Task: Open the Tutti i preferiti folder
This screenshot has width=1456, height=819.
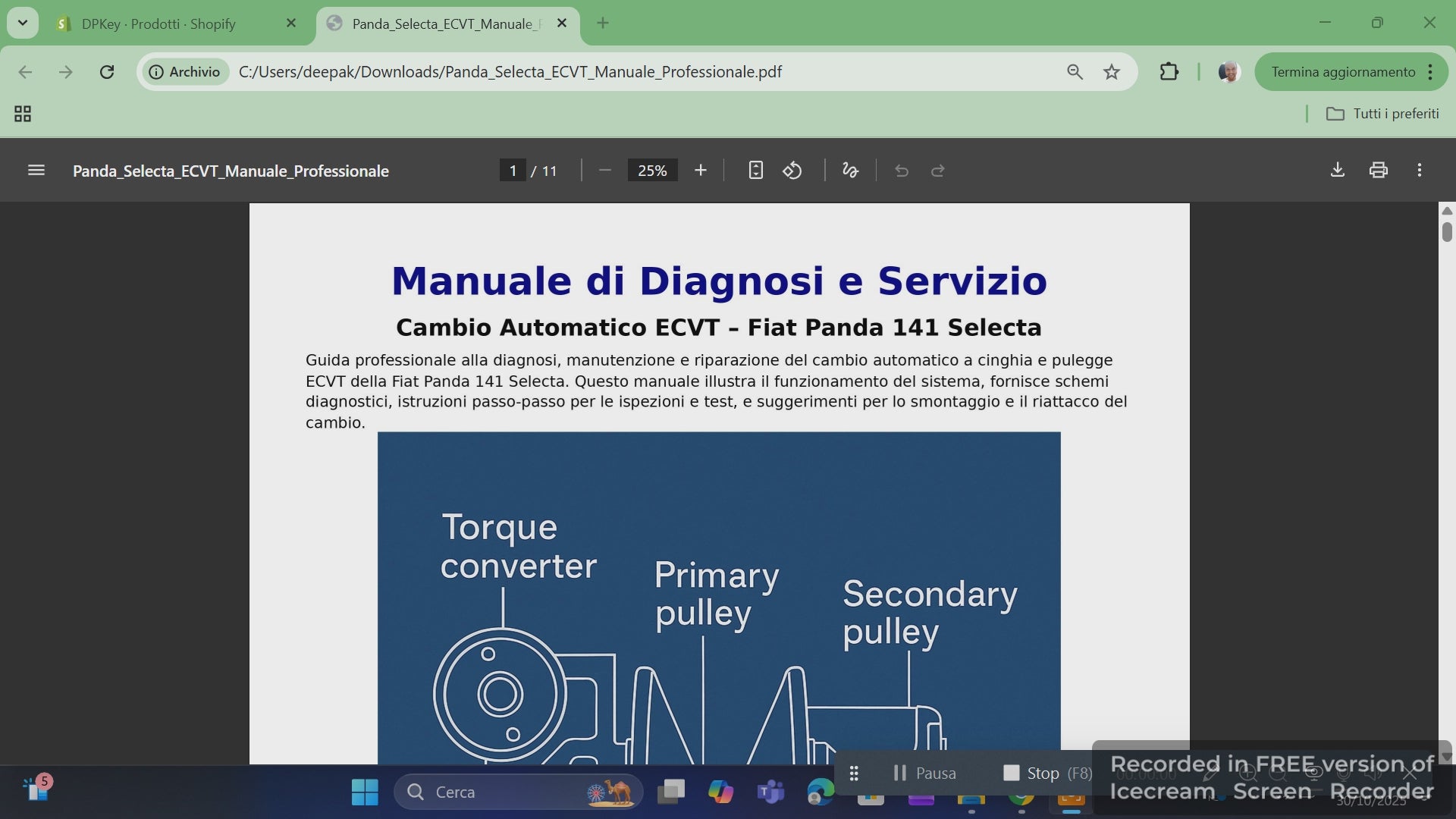Action: point(1382,114)
